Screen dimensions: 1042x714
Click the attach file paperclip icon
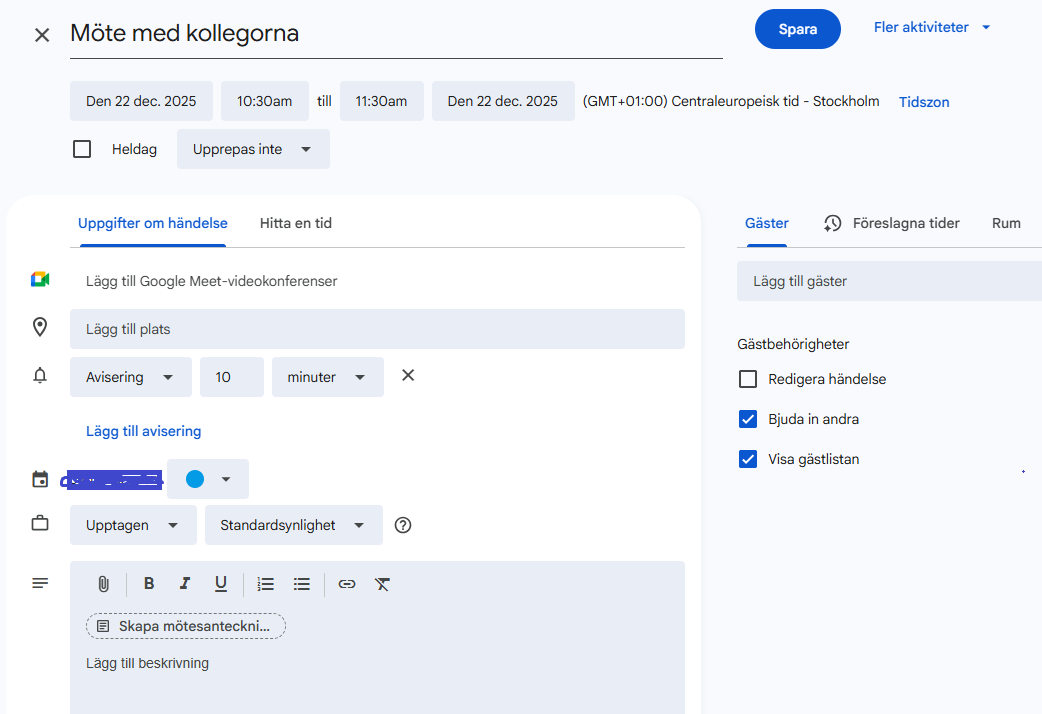103,584
